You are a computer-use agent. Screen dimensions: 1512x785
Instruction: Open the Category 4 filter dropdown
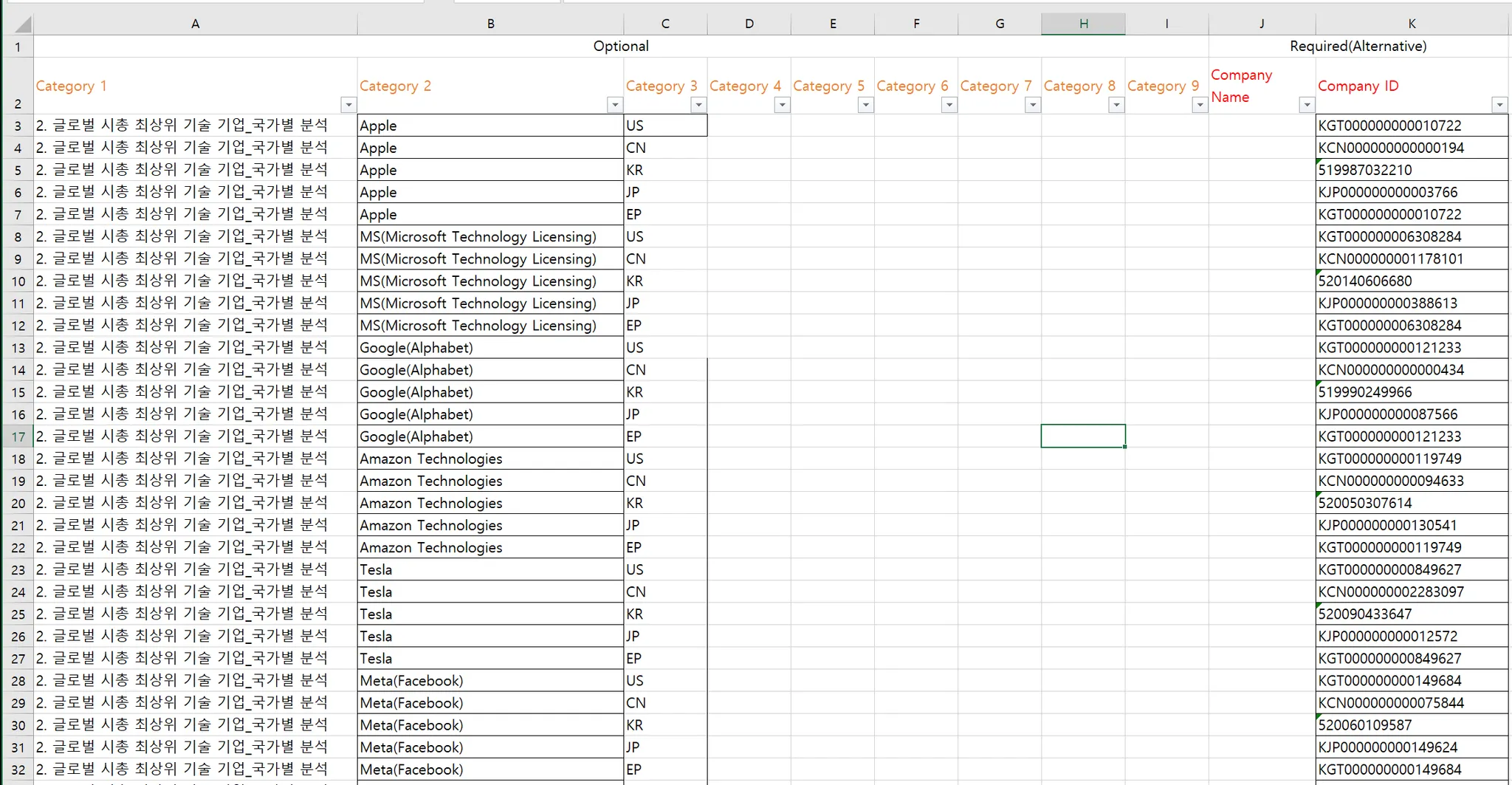(783, 105)
